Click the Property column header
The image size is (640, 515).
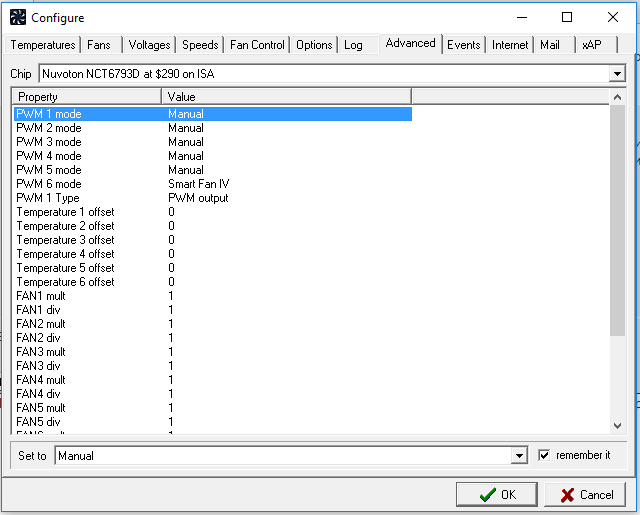point(87,97)
